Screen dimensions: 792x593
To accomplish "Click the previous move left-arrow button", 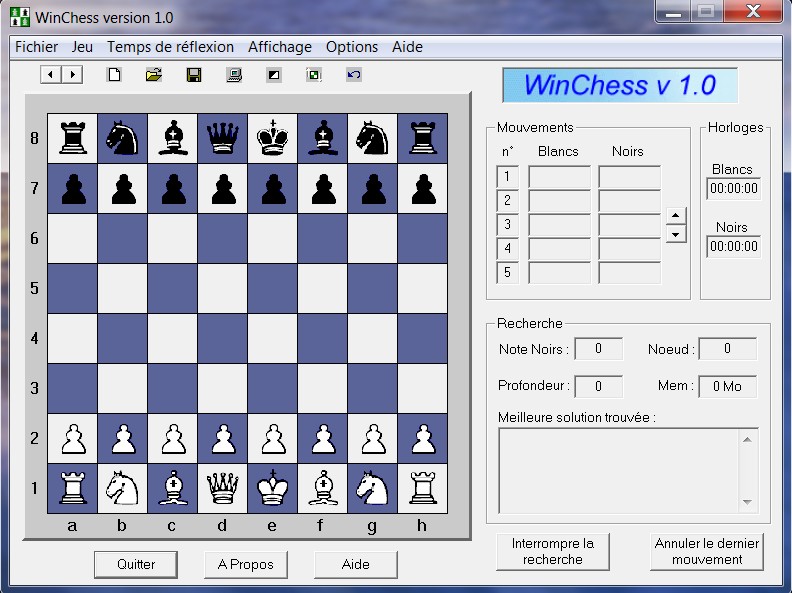I will point(51,75).
